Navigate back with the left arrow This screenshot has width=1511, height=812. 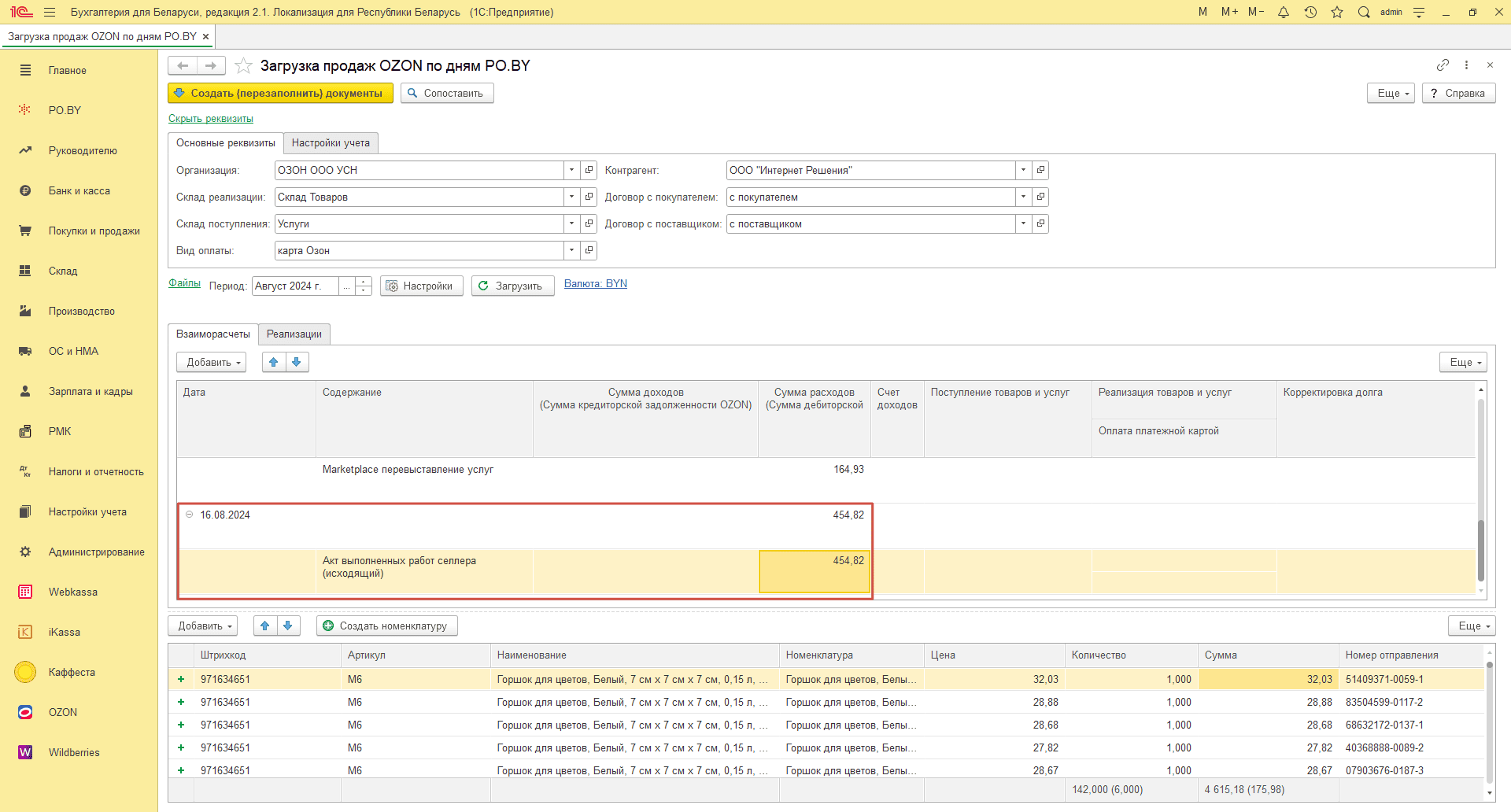coord(183,66)
